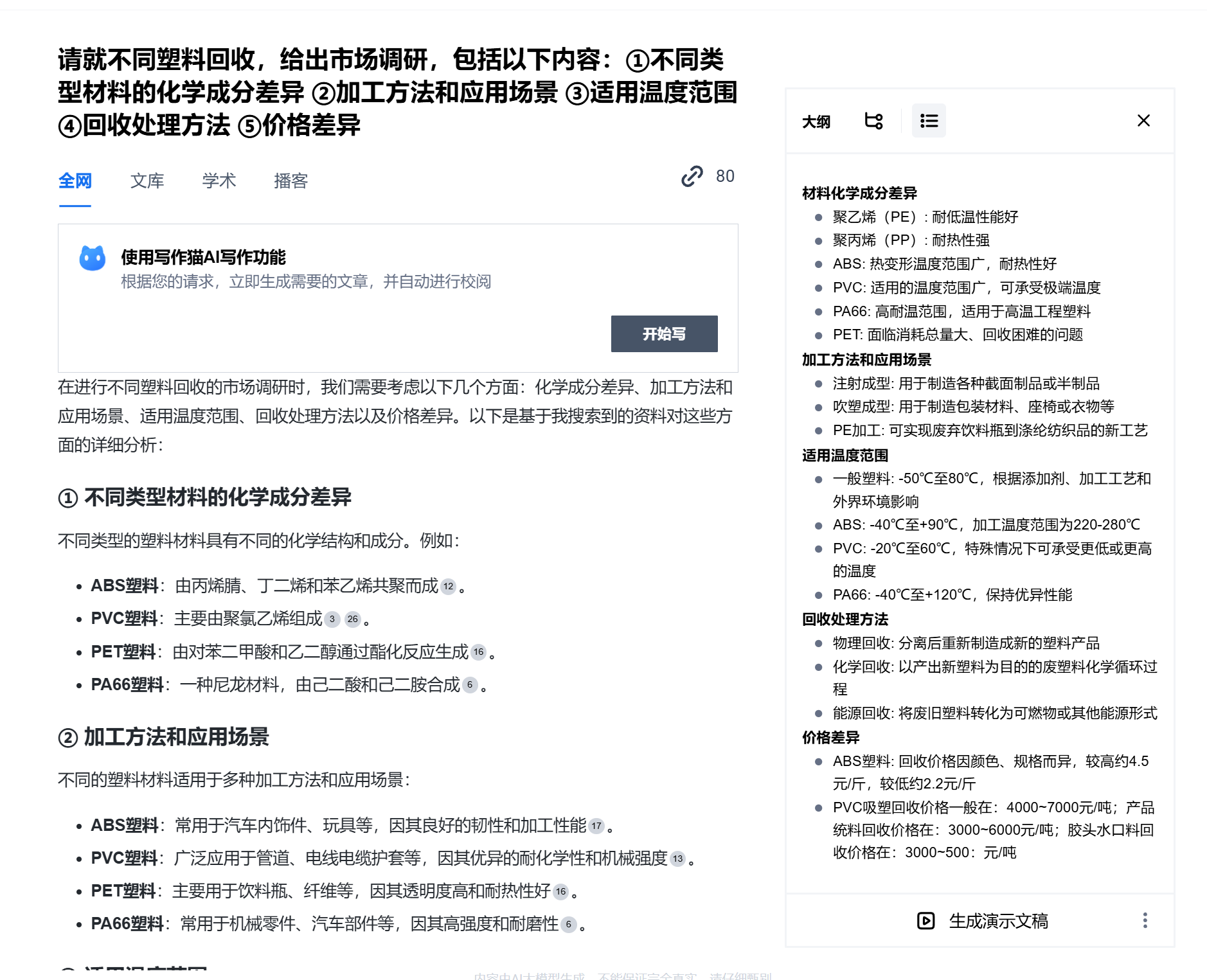Select outline item 一般塑料: -50℃至80℃
The image size is (1207, 980).
(992, 490)
